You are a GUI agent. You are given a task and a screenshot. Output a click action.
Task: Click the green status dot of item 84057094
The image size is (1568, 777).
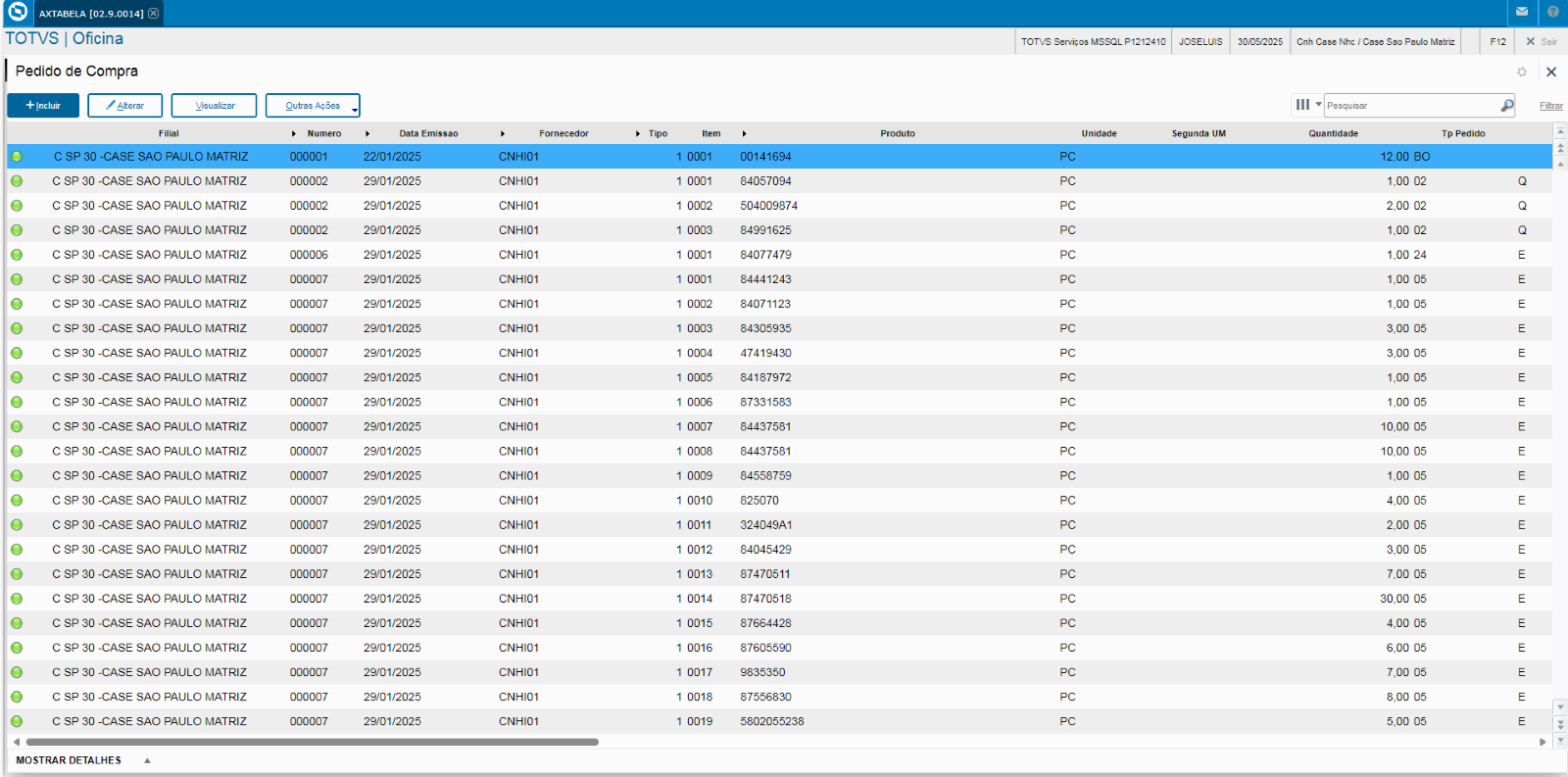[x=17, y=181]
